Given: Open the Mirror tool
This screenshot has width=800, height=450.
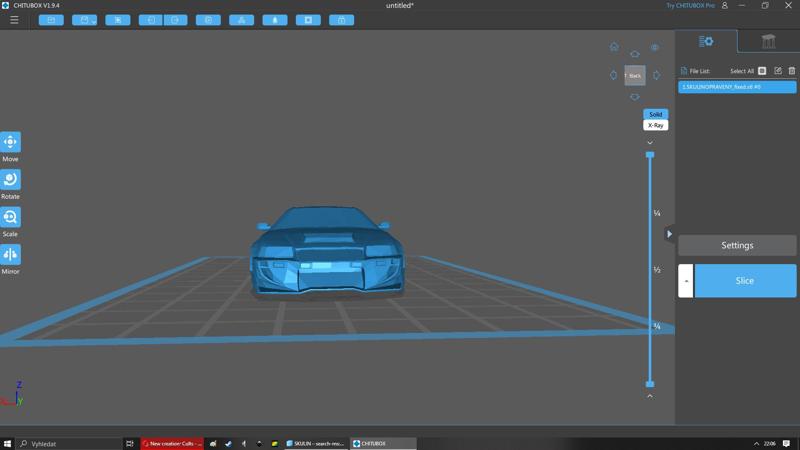Looking at the screenshot, I should point(10,254).
